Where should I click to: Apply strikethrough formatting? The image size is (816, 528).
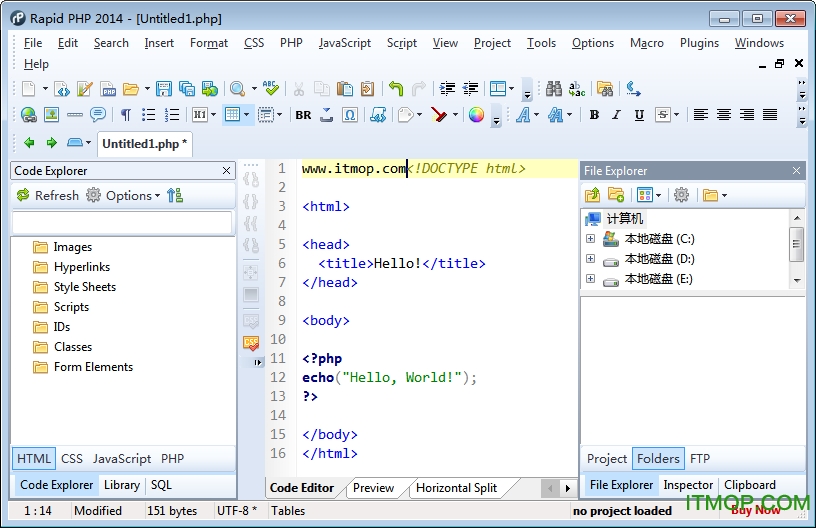pos(662,114)
